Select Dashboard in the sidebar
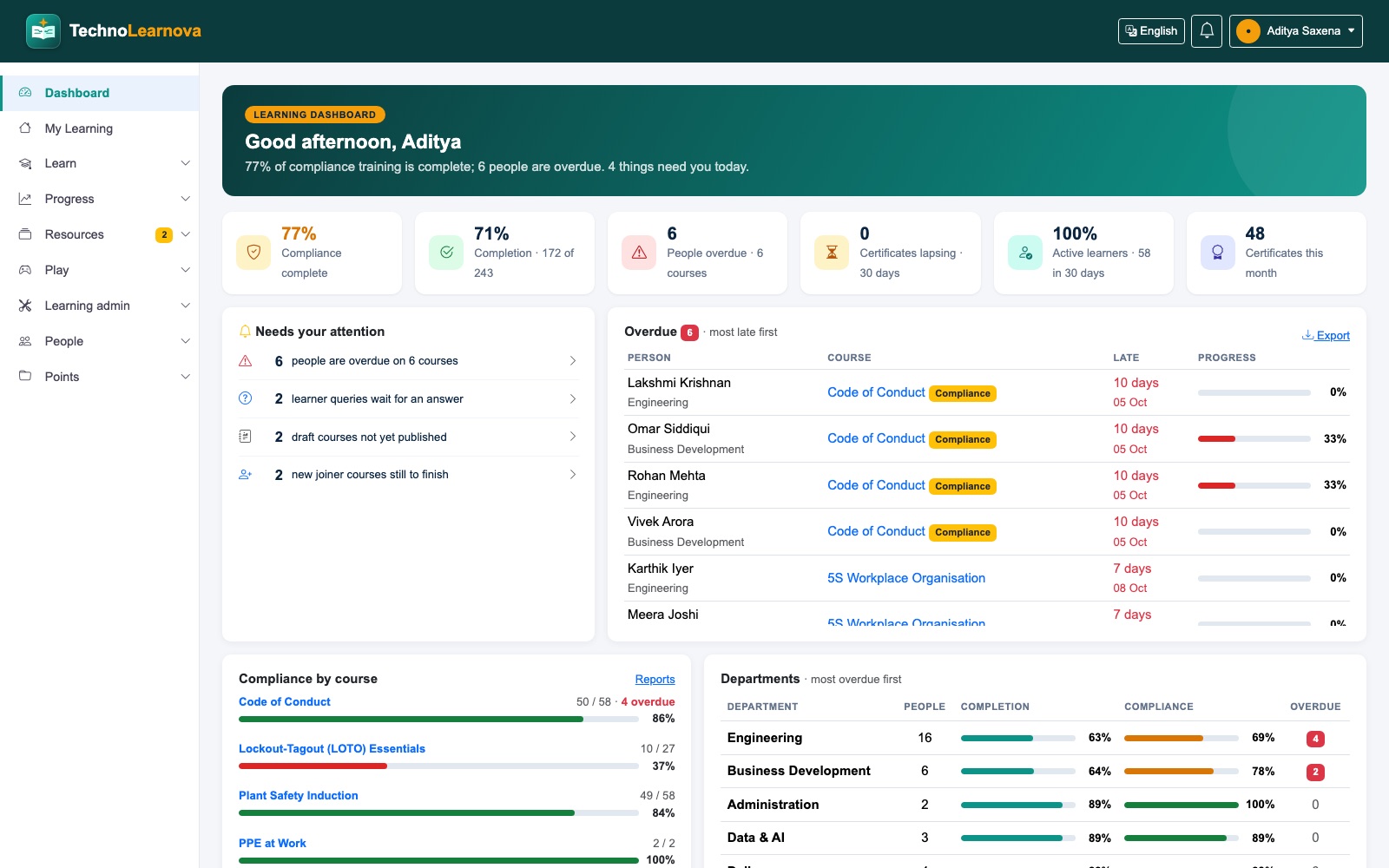Viewport: 1389px width, 868px height. pyautogui.click(x=100, y=93)
